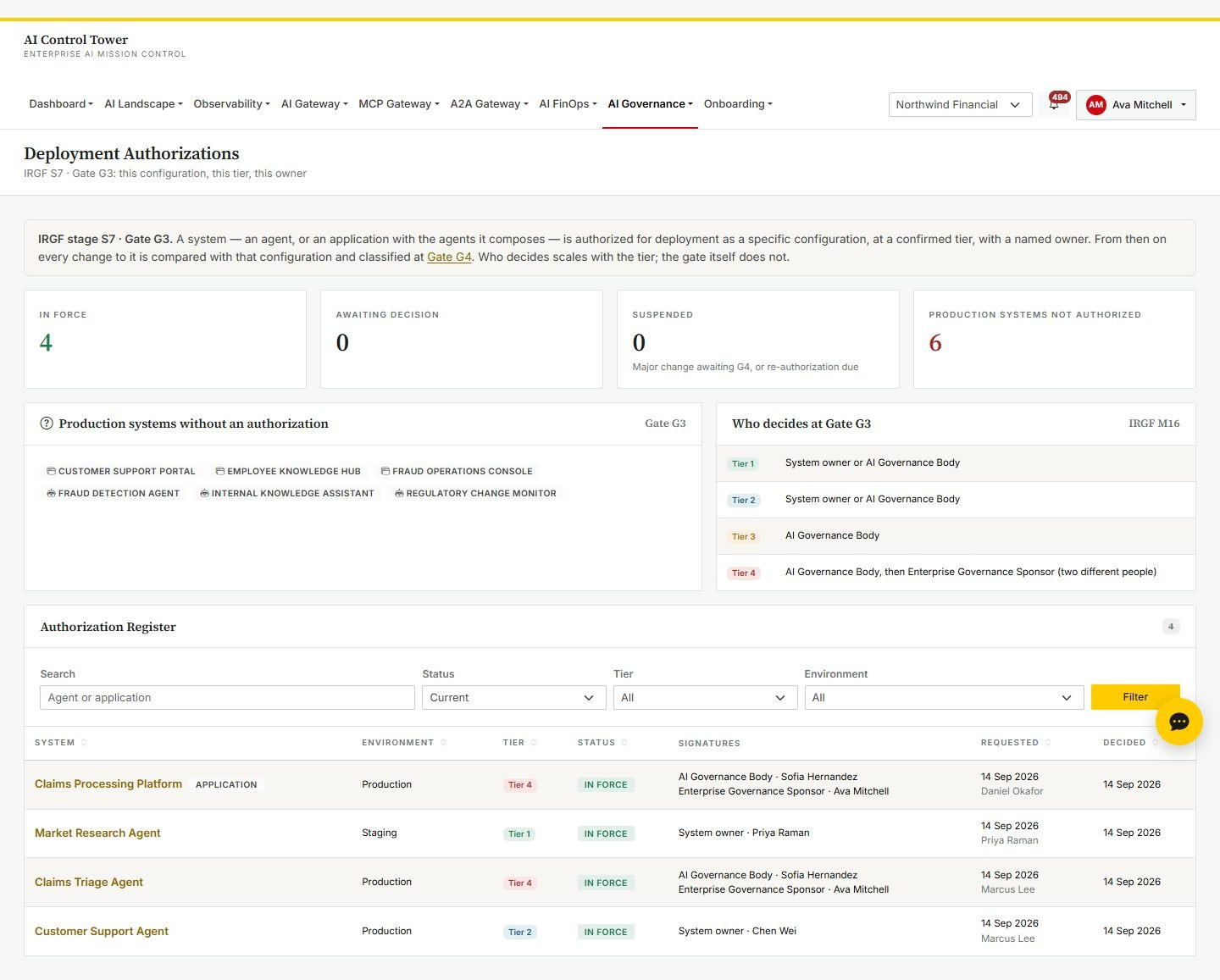Open the AI Landscape menu
The width and height of the screenshot is (1220, 980).
pos(143,104)
